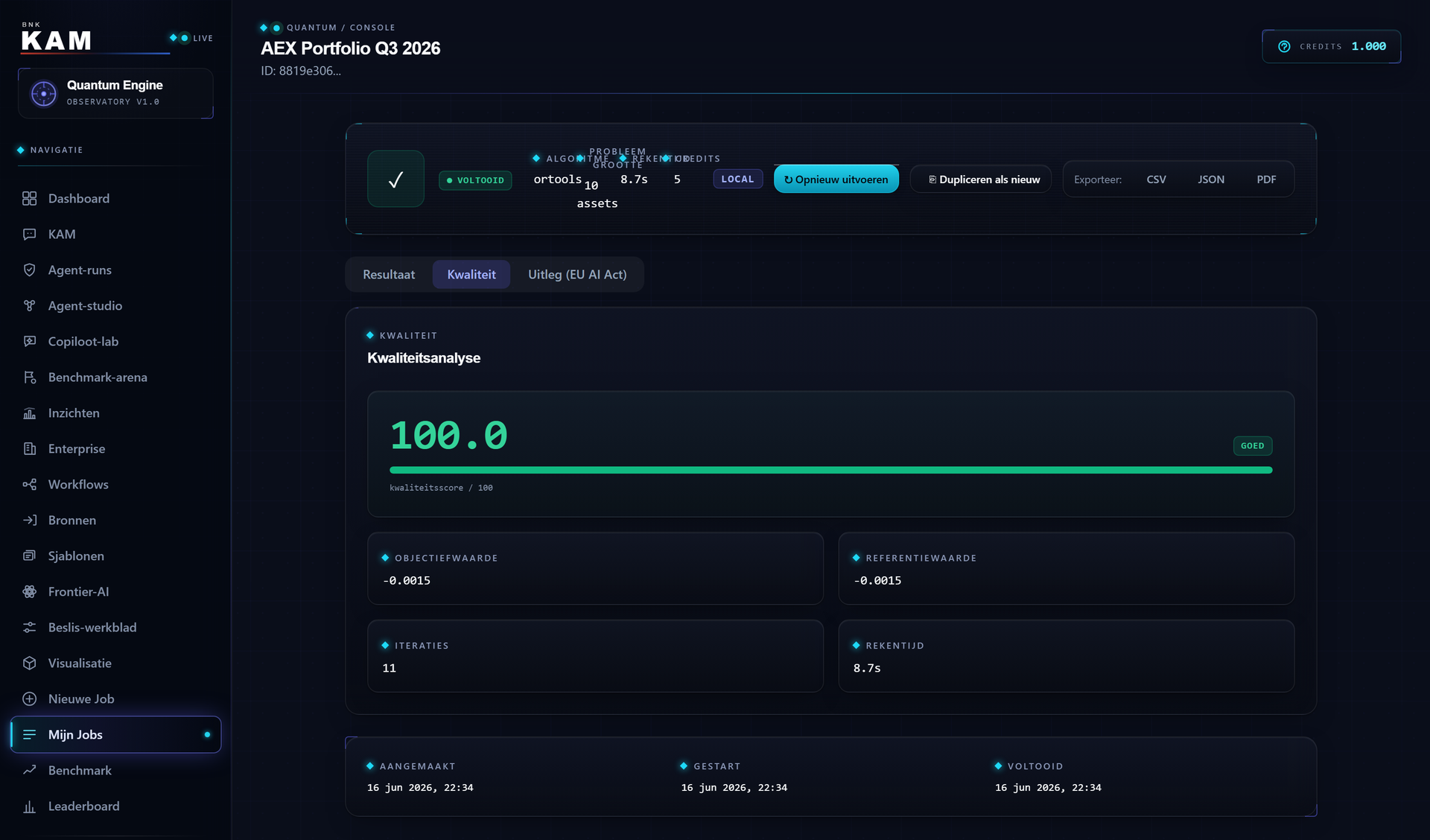1430x840 pixels.
Task: Click the Iteraties value 11
Action: 389,669
